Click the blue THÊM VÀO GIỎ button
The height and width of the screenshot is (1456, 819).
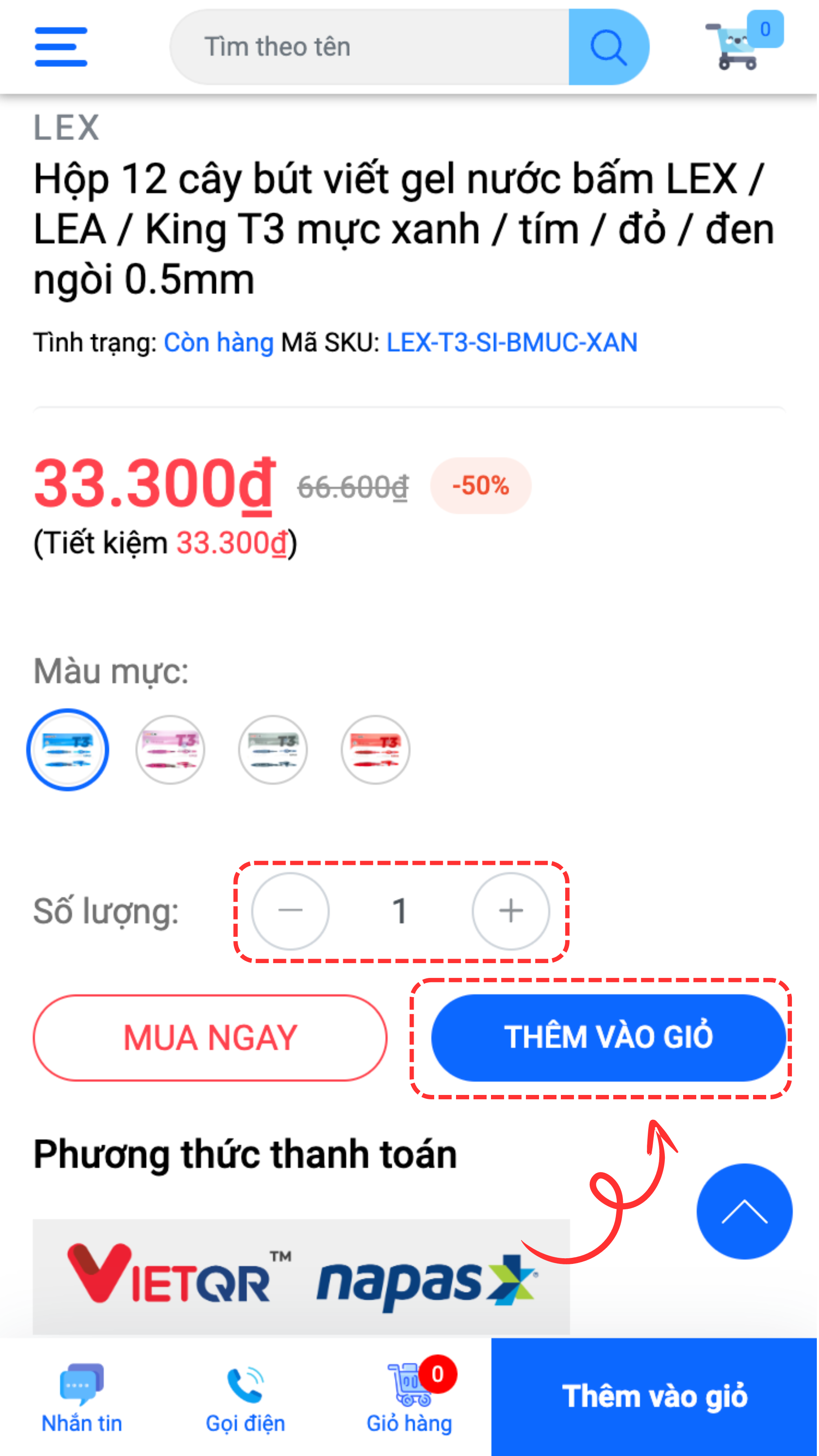pos(609,1038)
